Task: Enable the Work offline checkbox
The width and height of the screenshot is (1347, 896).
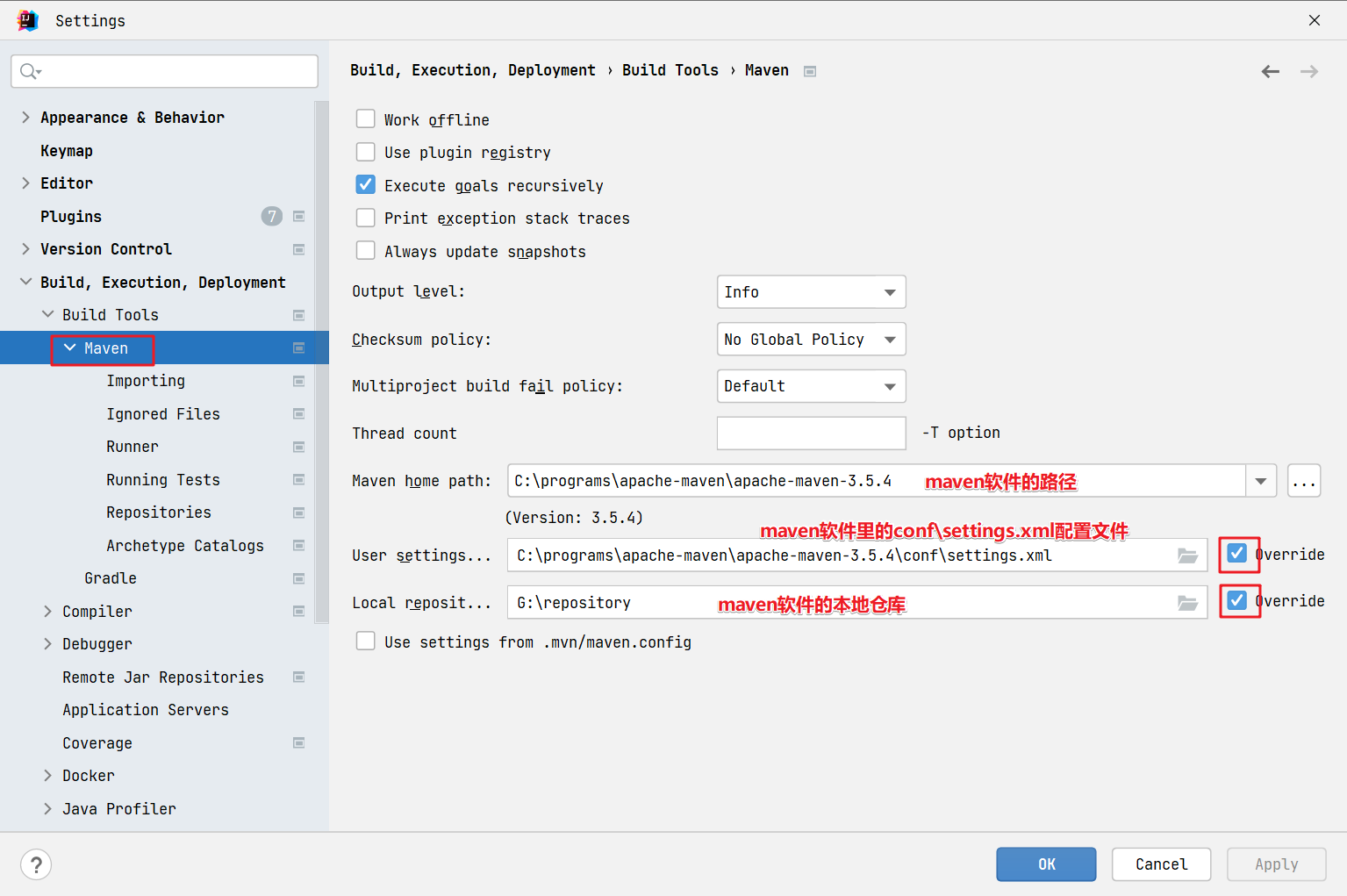Action: [365, 118]
